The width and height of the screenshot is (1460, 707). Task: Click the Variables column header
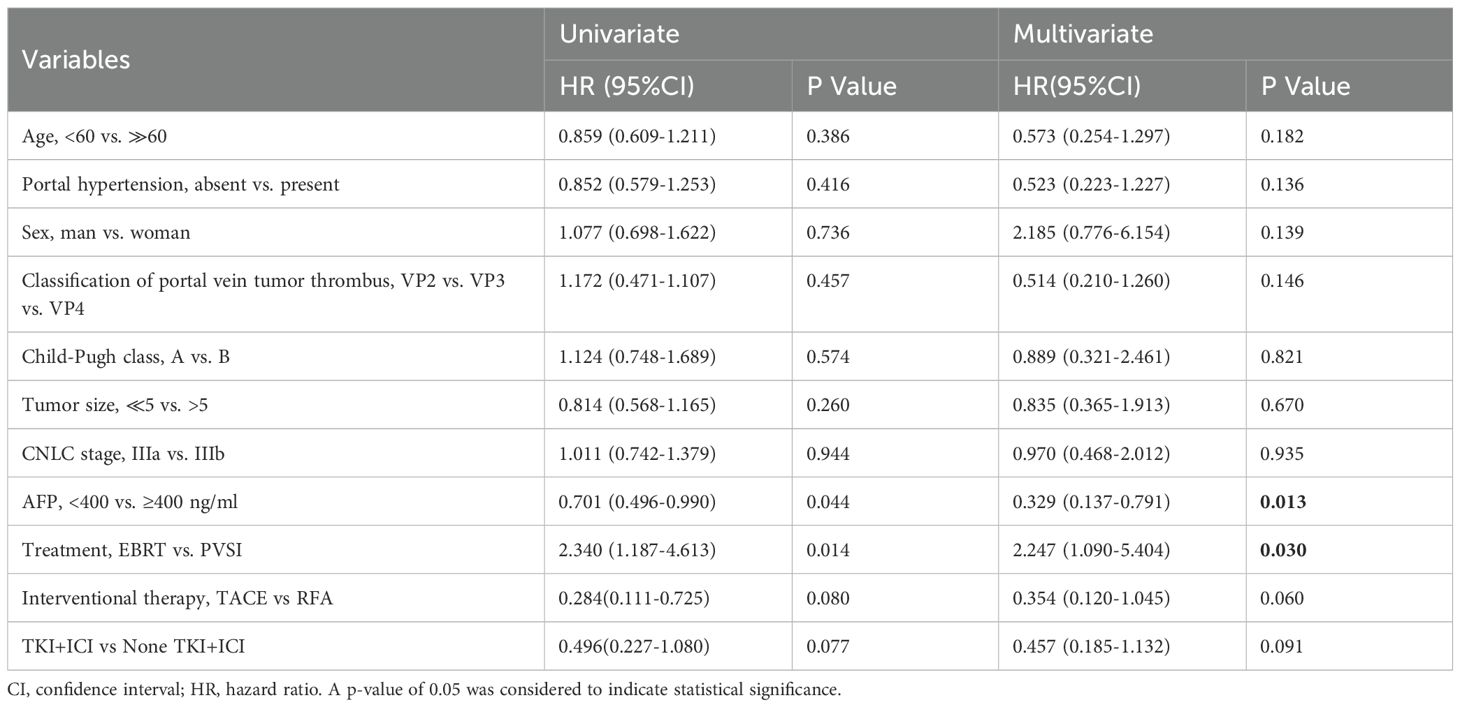pos(77,59)
